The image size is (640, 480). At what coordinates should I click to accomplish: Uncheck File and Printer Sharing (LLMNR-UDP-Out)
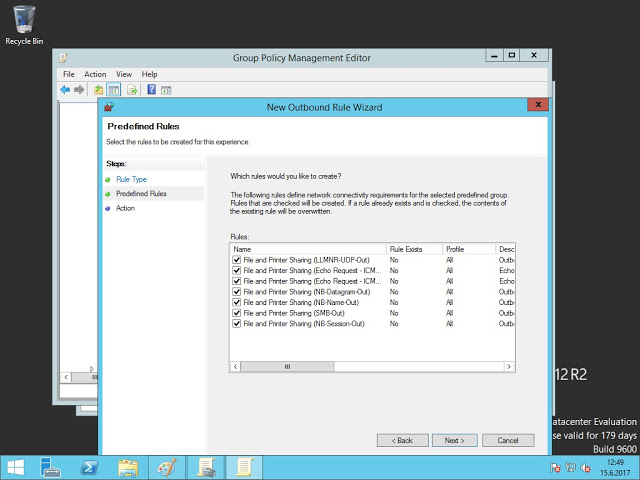[x=236, y=259]
